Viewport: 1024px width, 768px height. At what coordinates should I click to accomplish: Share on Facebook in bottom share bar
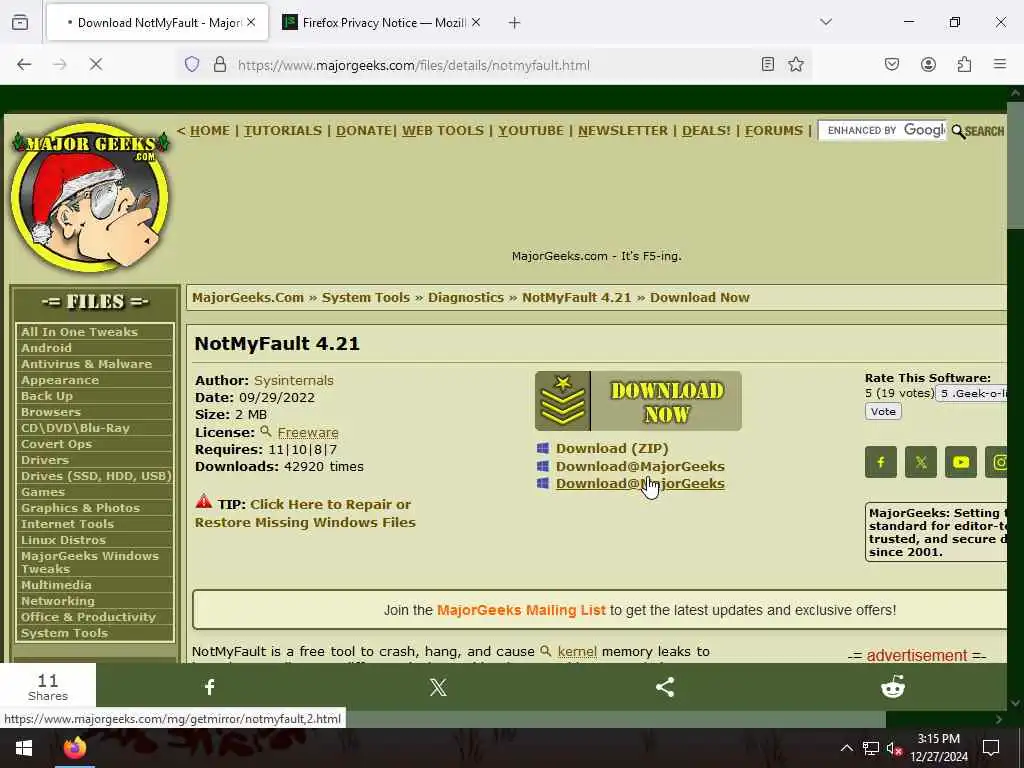point(209,687)
